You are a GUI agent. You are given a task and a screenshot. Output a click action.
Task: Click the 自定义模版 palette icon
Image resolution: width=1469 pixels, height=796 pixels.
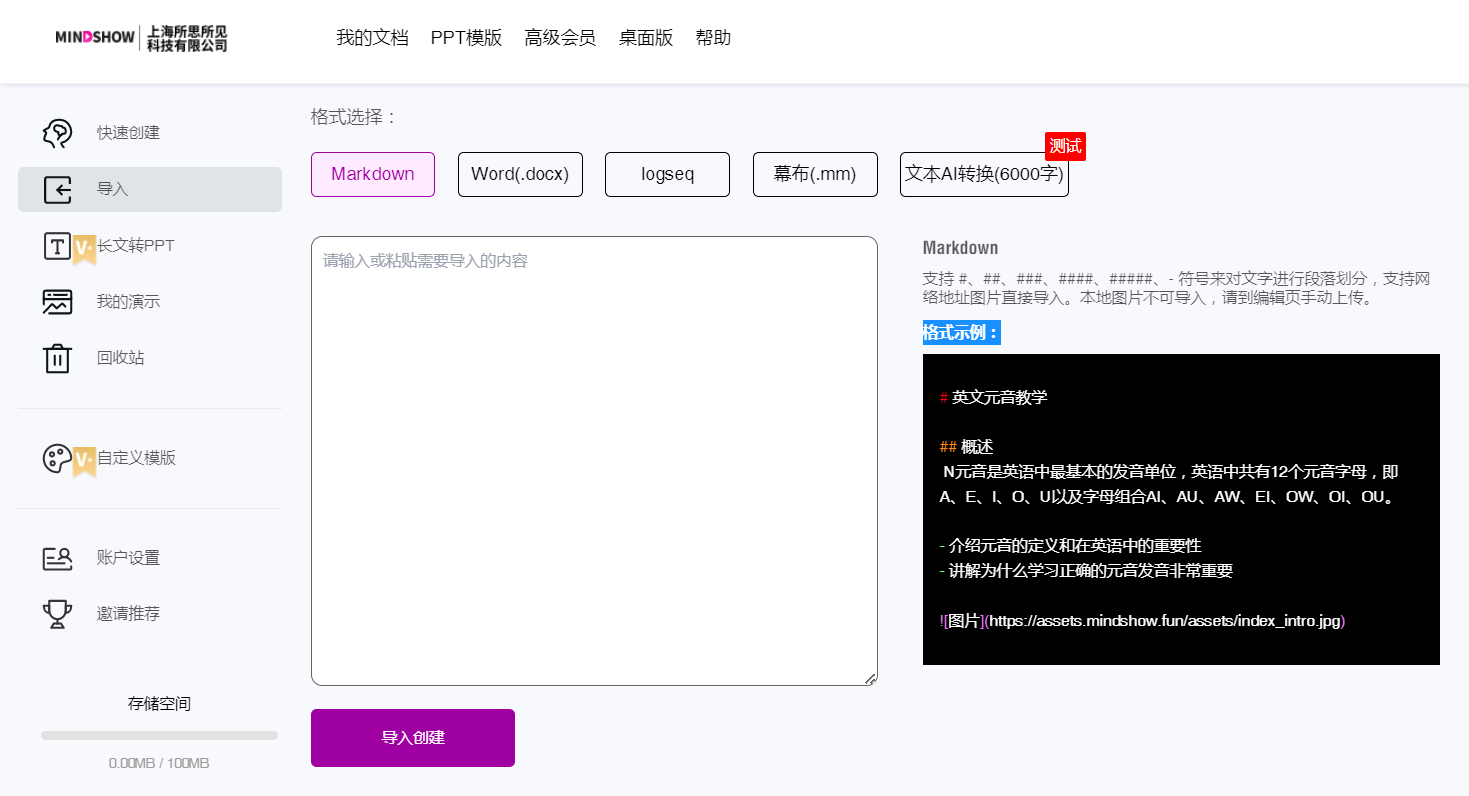coord(57,457)
